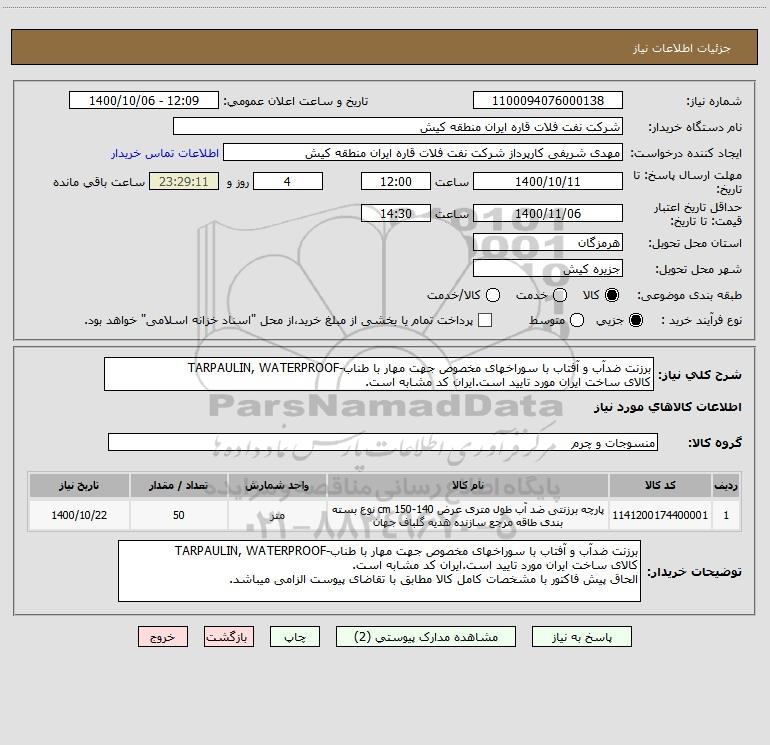Click the اطلاعات کالاهای مورد نیاز heading
770x745 pixels.
coord(668,407)
